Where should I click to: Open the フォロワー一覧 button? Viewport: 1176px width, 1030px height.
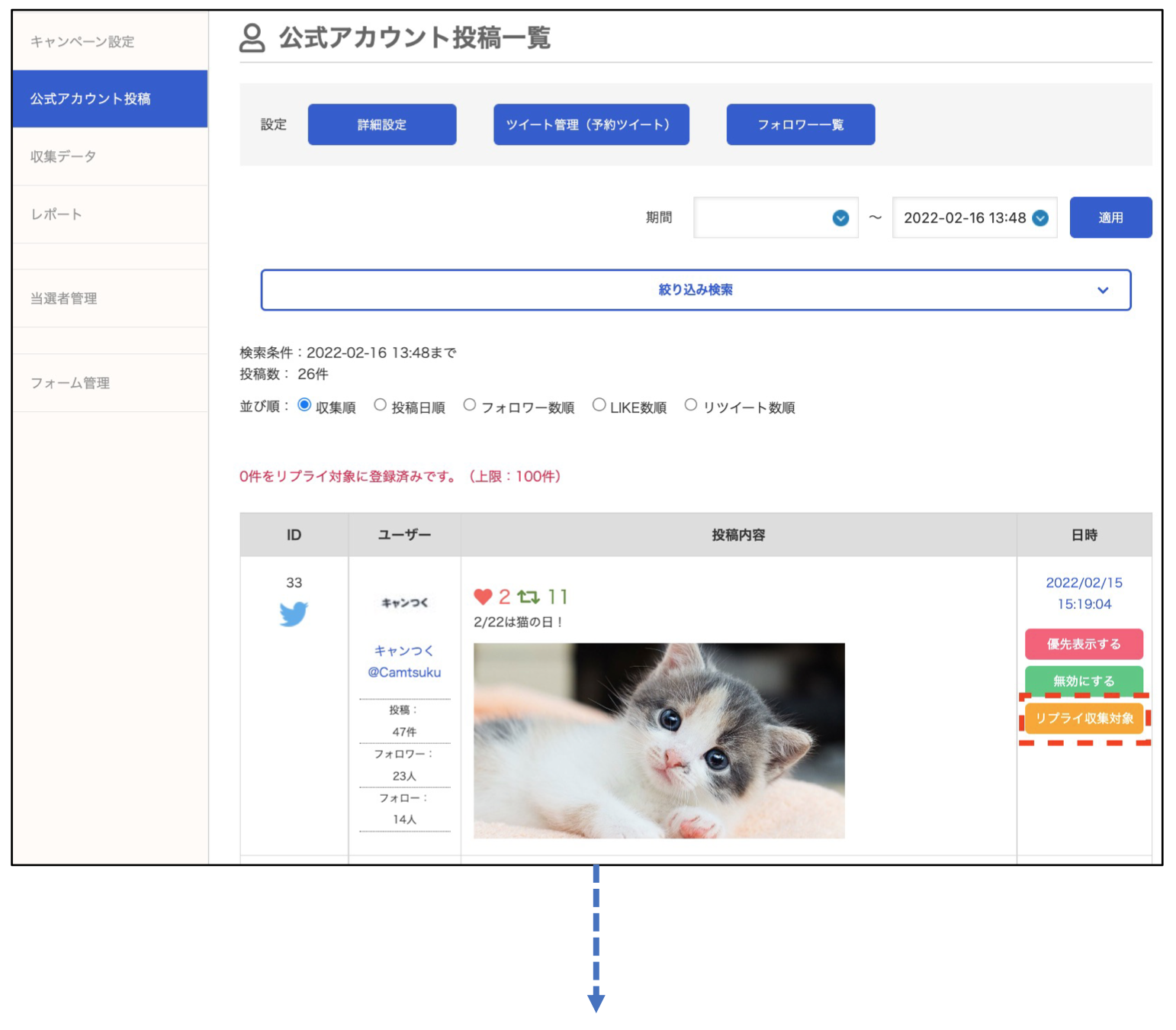point(801,124)
